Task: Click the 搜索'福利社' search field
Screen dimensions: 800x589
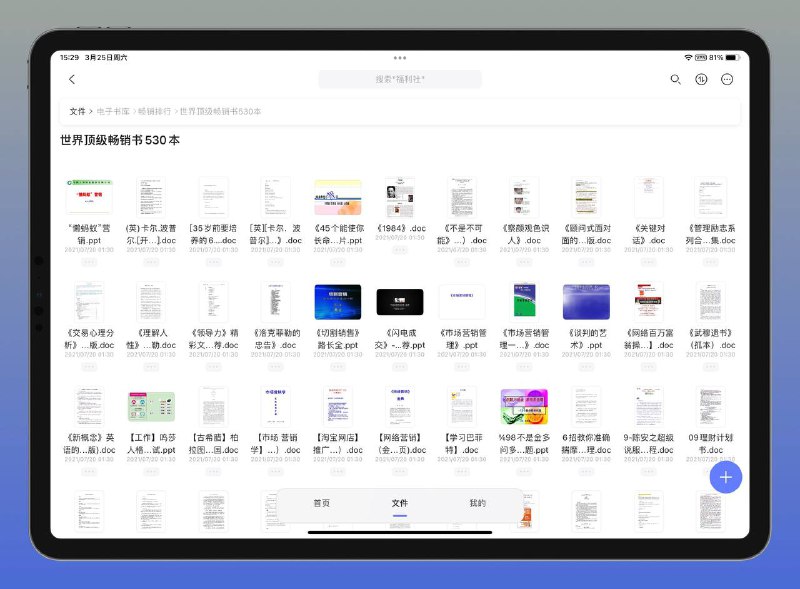Action: (400, 80)
